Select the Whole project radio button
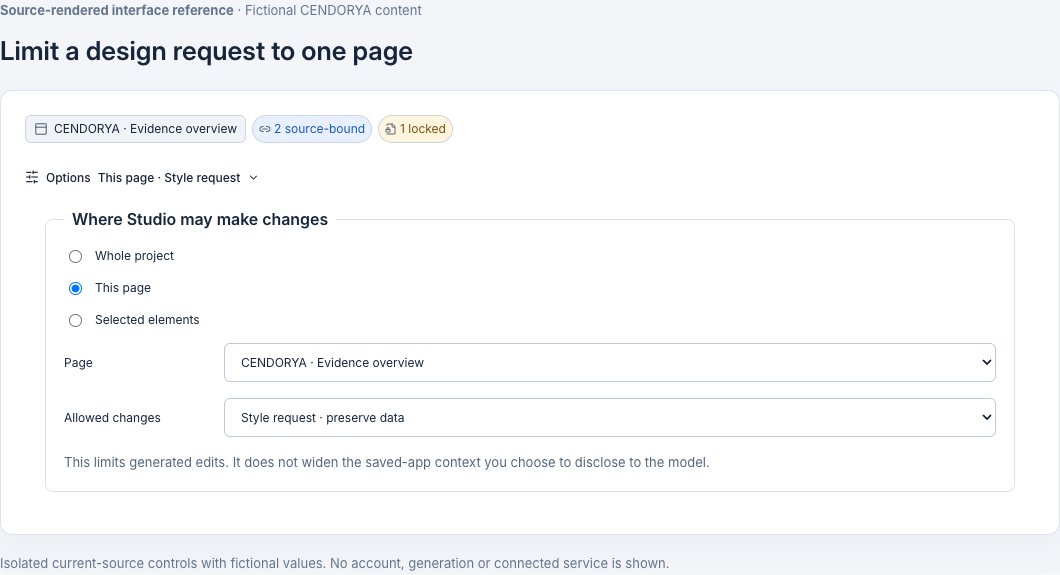Viewport: 1060px width, 575px height. tap(76, 257)
